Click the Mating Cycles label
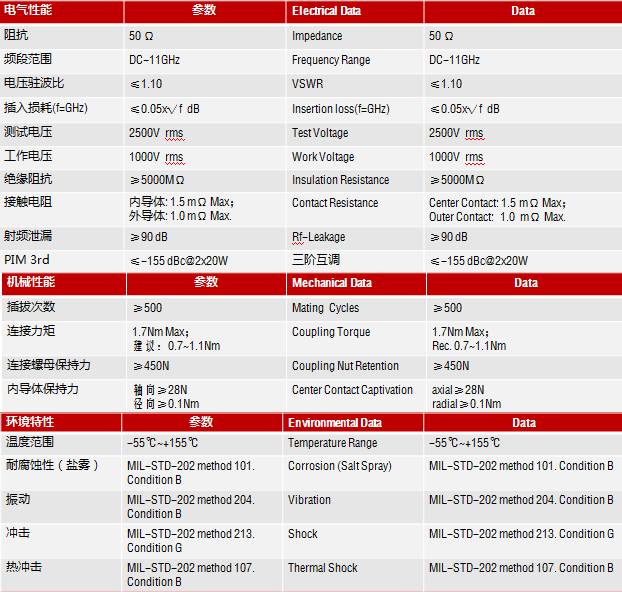The width and height of the screenshot is (622, 592). click(325, 308)
